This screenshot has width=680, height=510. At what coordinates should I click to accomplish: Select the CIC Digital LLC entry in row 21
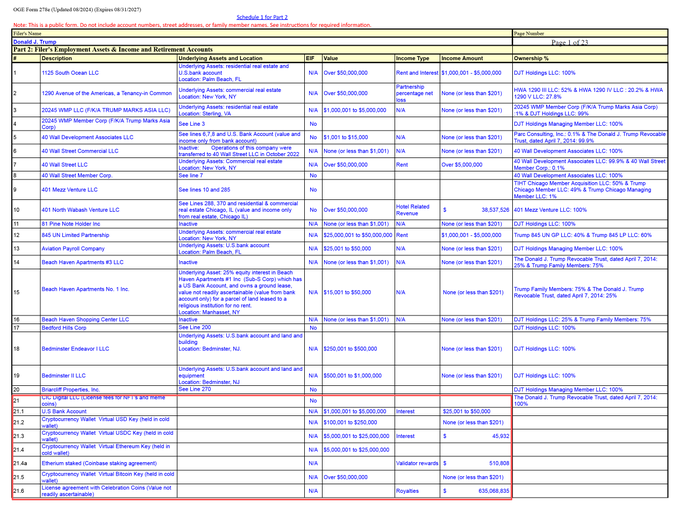pyautogui.click(x=103, y=400)
